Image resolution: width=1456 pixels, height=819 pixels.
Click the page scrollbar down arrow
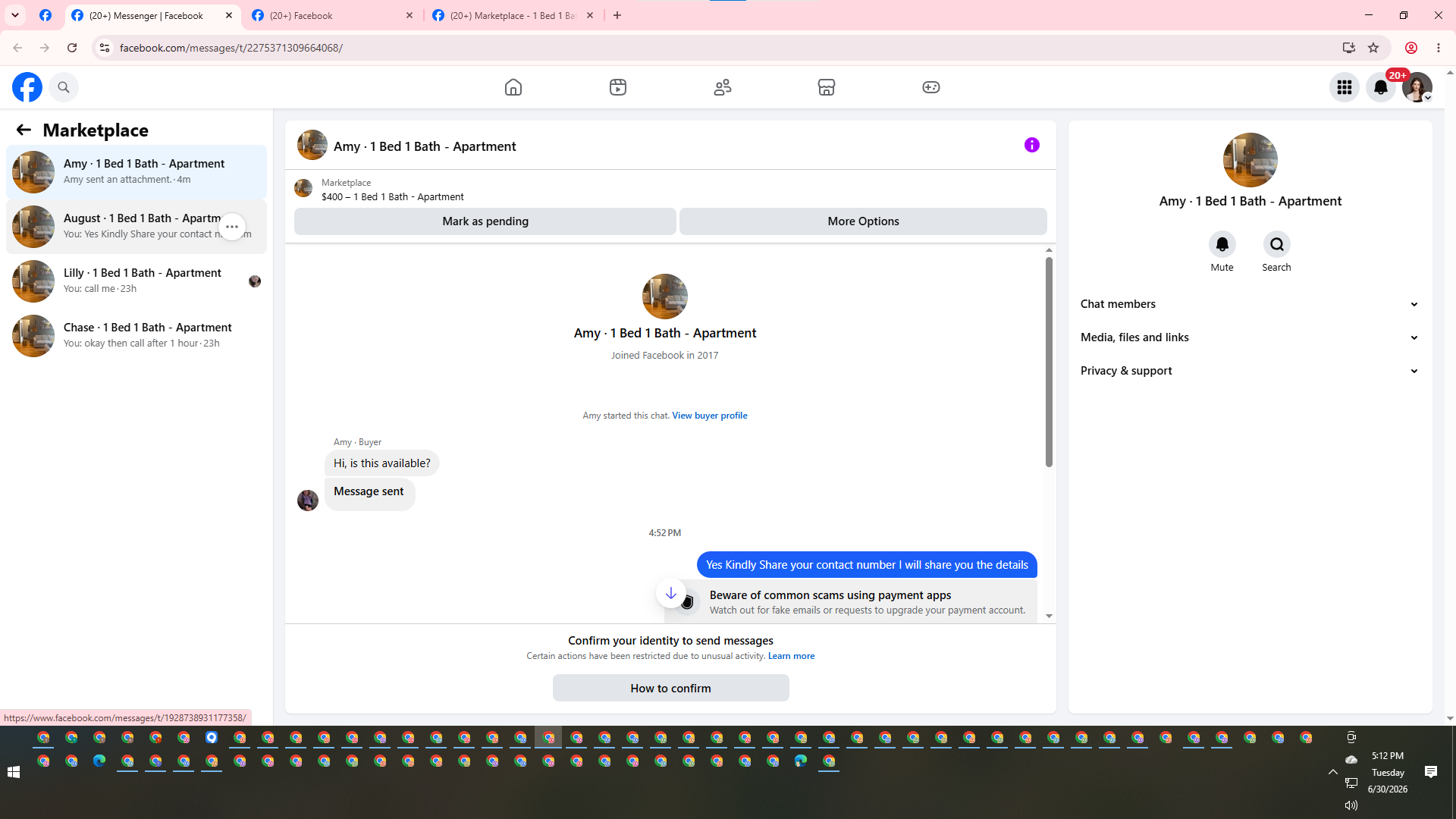pos(1450,718)
